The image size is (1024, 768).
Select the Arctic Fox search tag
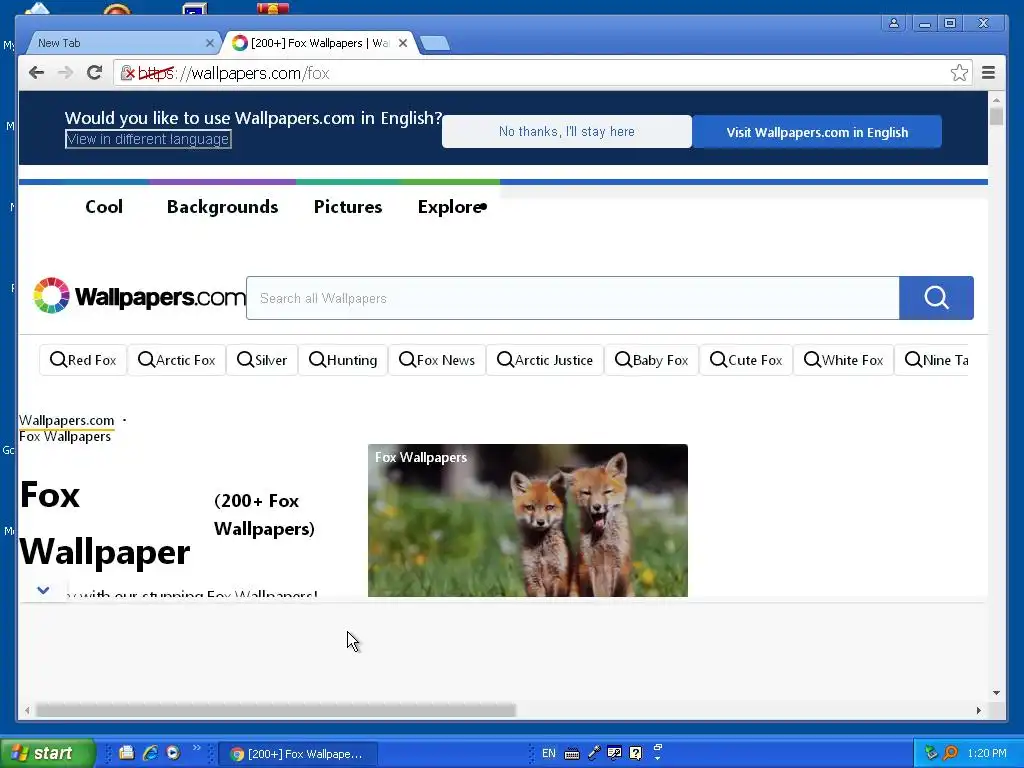point(176,360)
